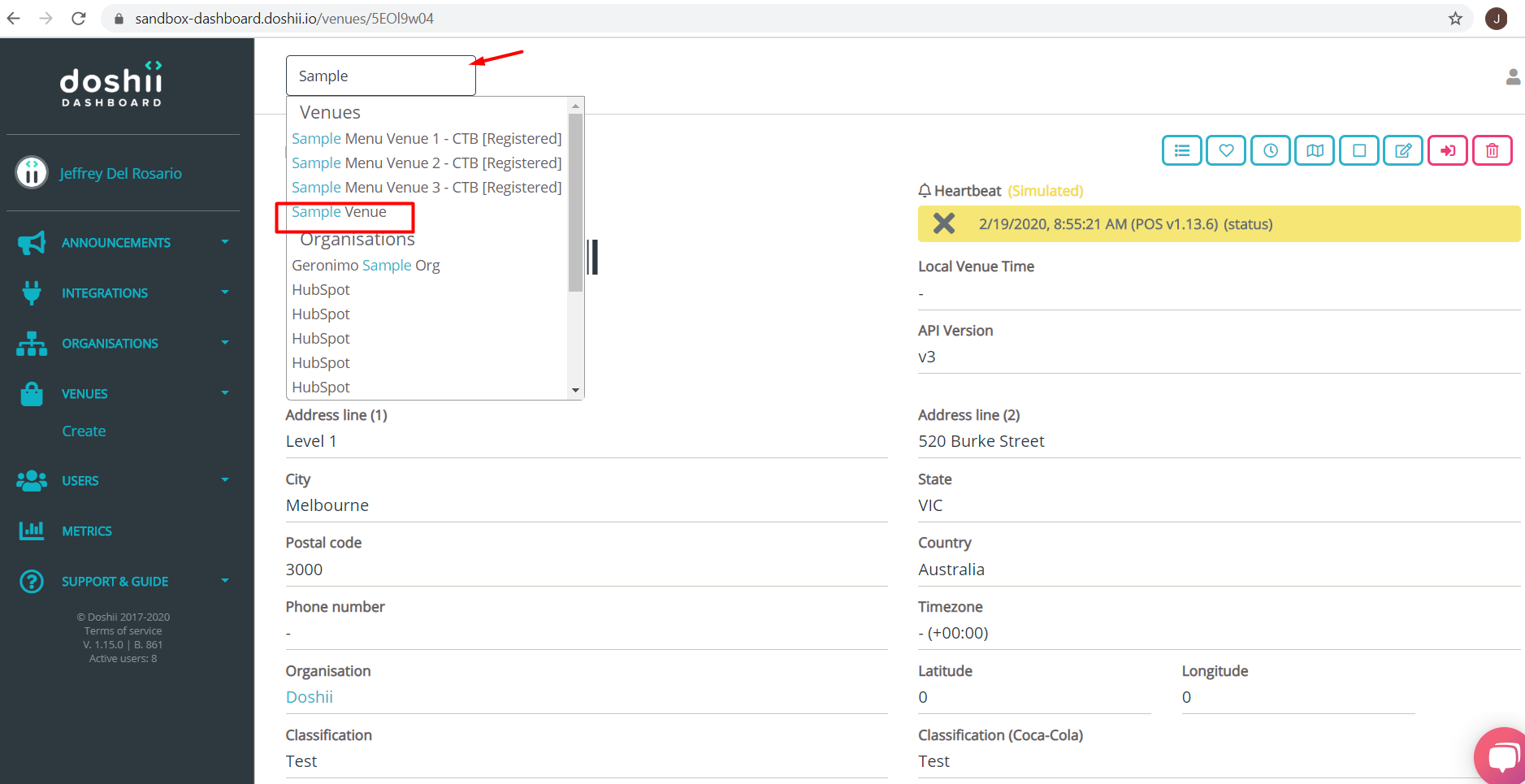Open the USERS sidebar menu

(80, 481)
